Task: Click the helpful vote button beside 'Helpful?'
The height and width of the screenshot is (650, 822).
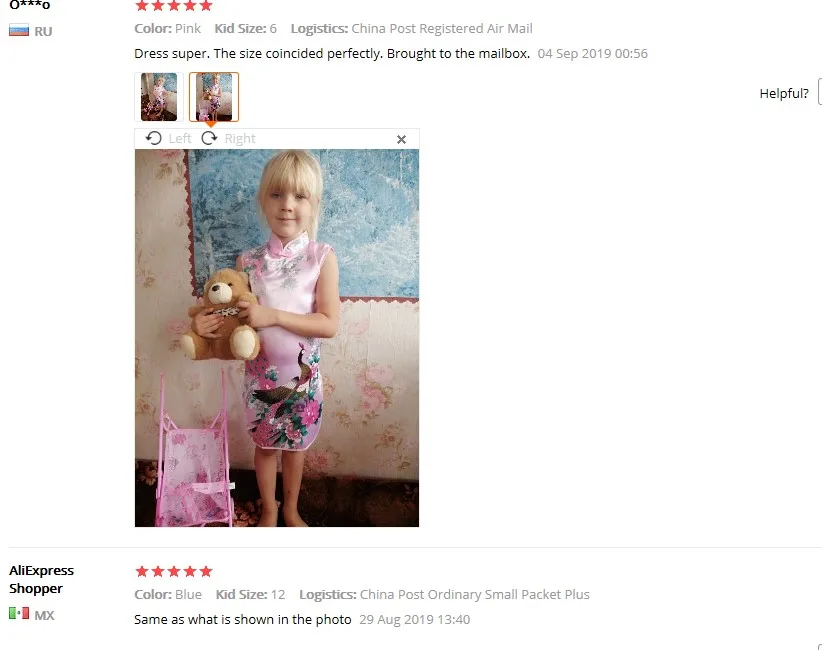Action: [820, 92]
